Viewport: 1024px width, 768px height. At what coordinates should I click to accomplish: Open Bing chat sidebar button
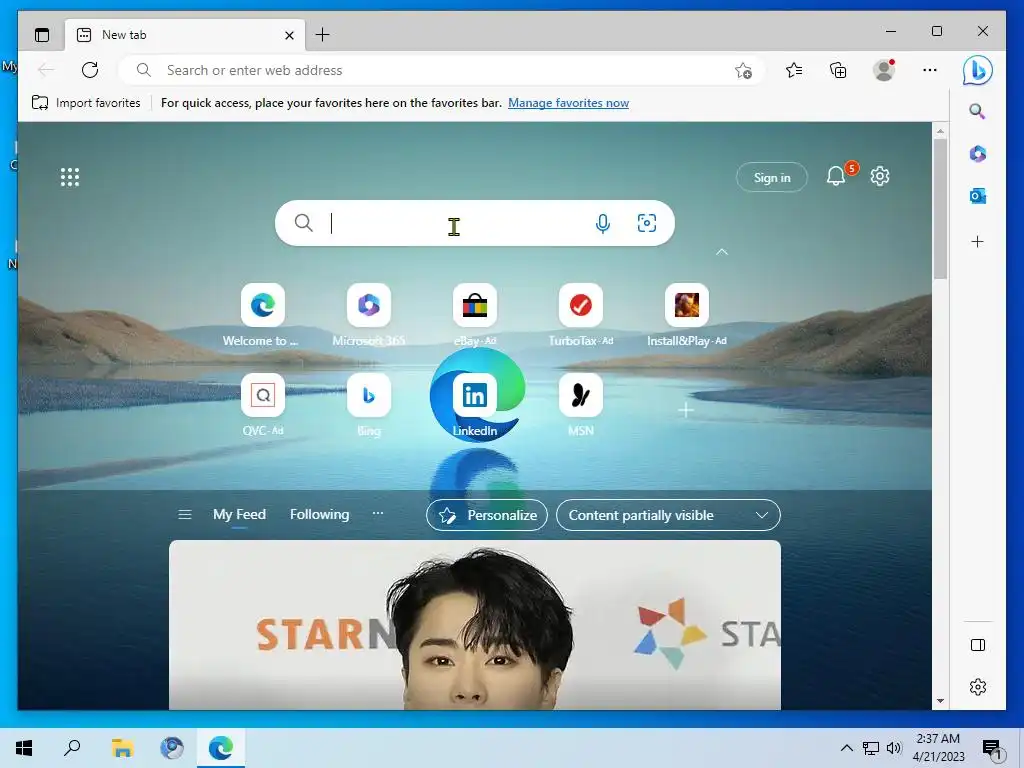(978, 70)
